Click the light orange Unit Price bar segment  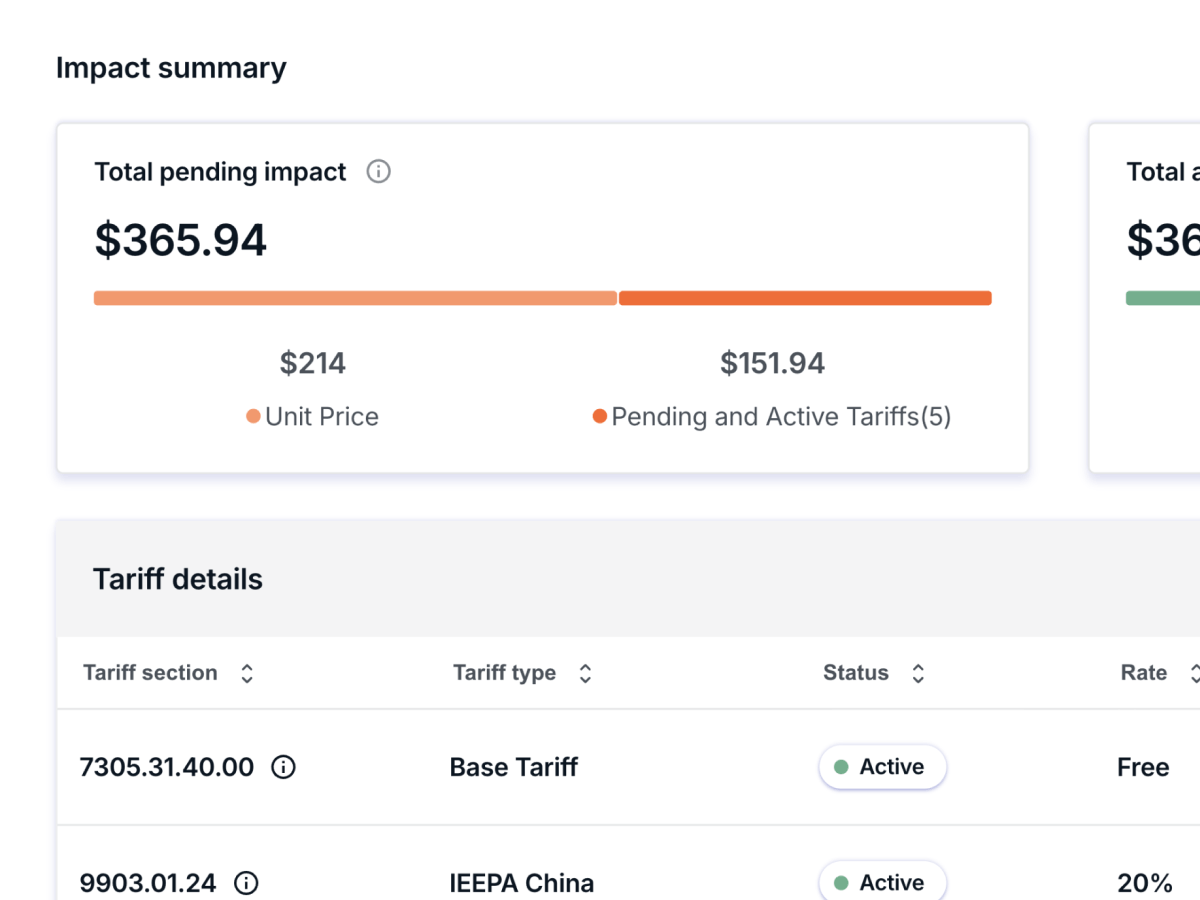(x=355, y=298)
